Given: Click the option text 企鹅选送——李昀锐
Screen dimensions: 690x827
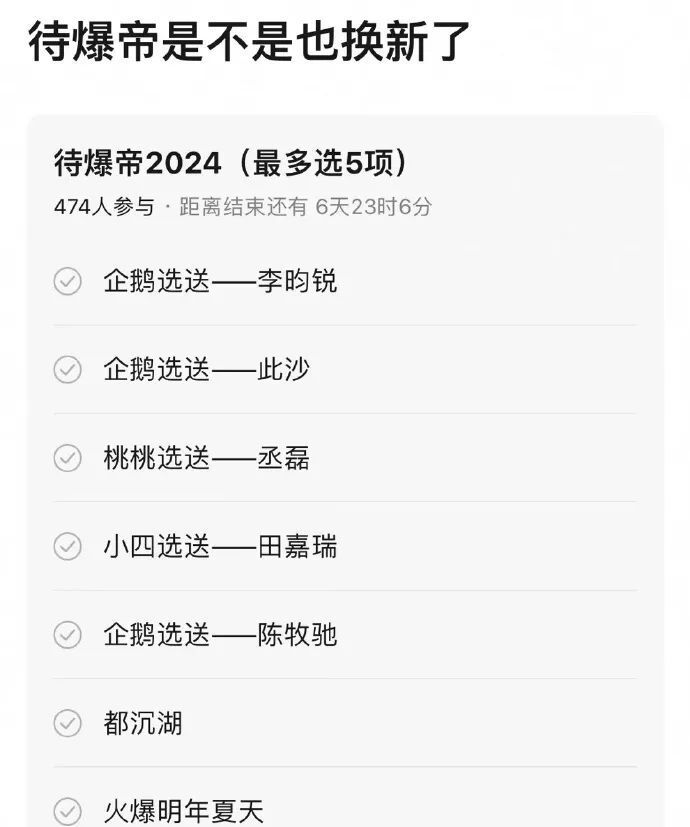Looking at the screenshot, I should click(x=220, y=283).
